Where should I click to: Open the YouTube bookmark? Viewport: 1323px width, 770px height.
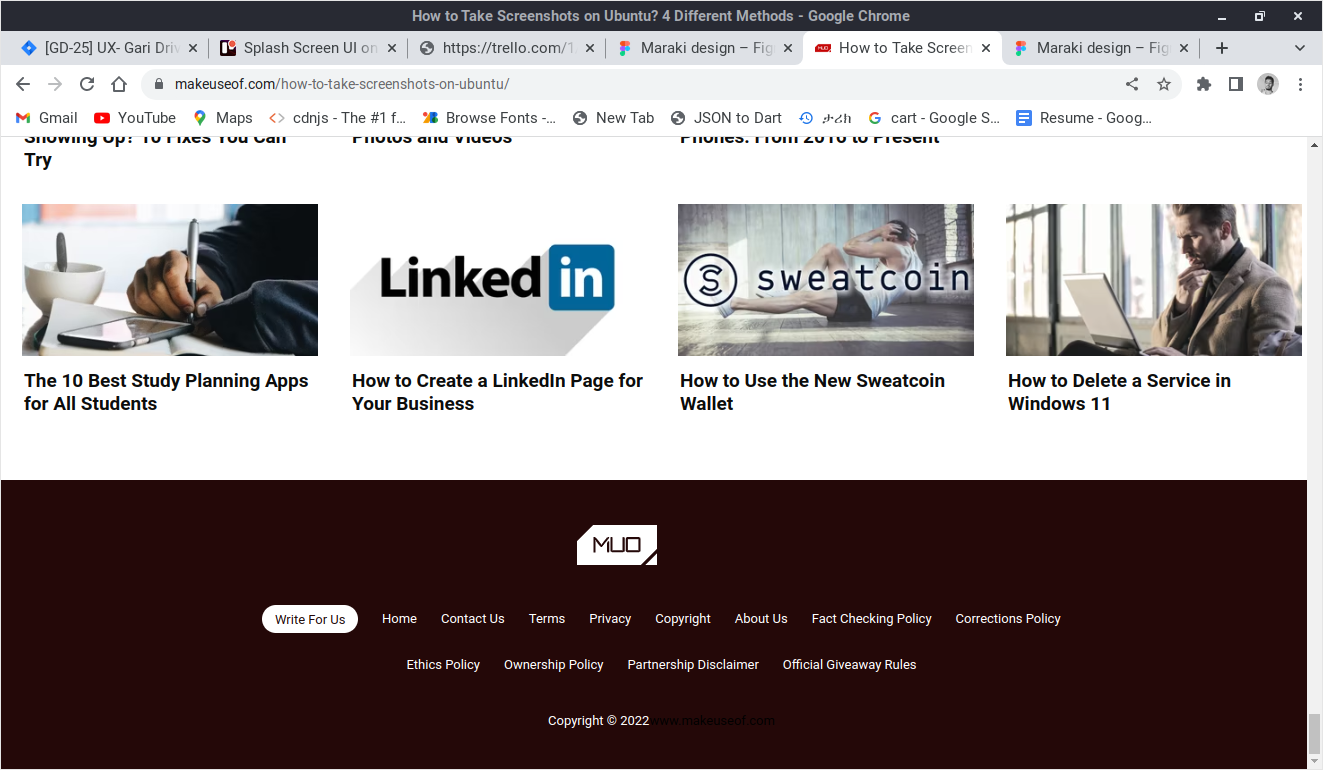135,118
